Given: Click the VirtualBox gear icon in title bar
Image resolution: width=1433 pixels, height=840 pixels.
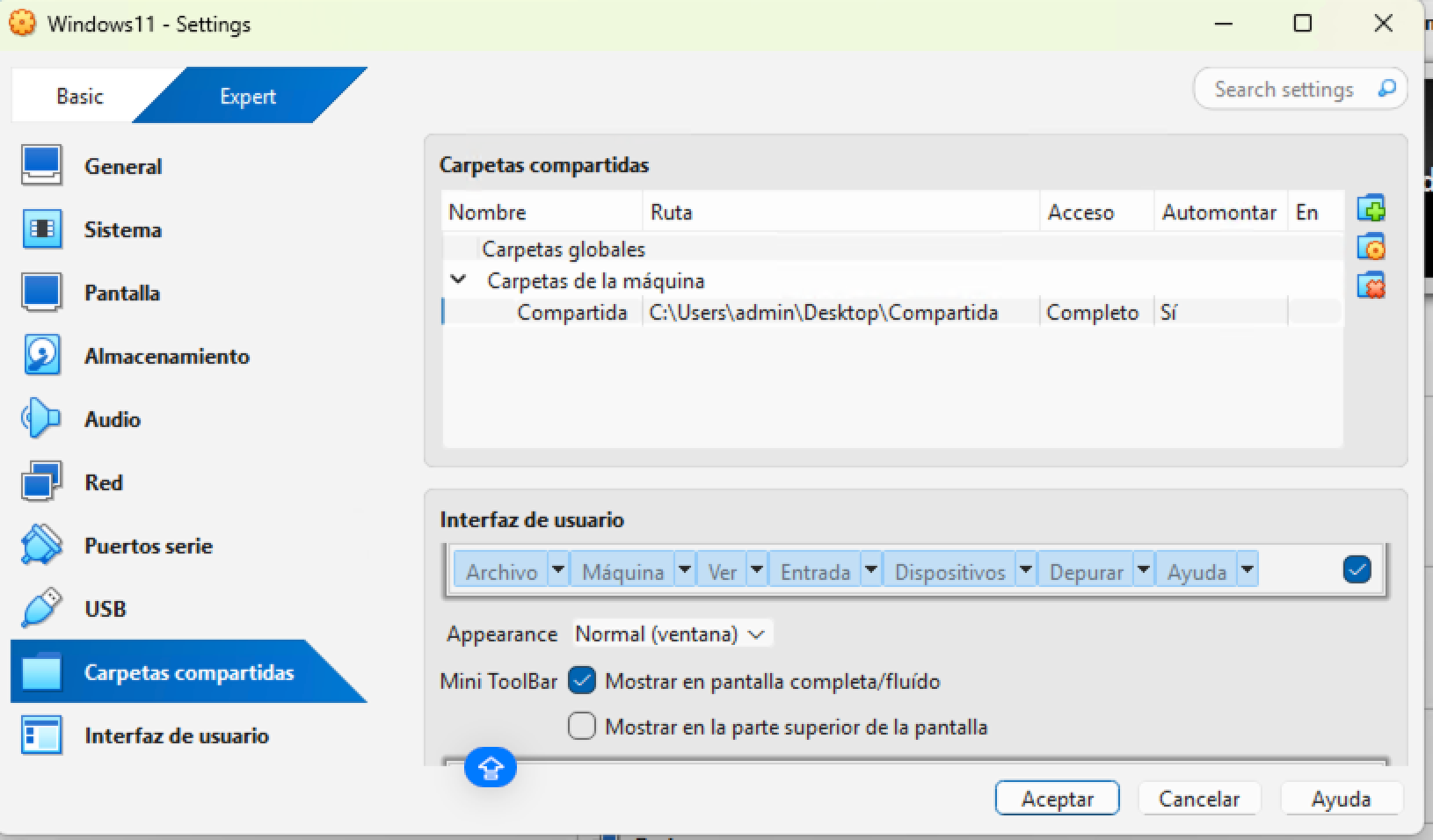Looking at the screenshot, I should [x=22, y=24].
